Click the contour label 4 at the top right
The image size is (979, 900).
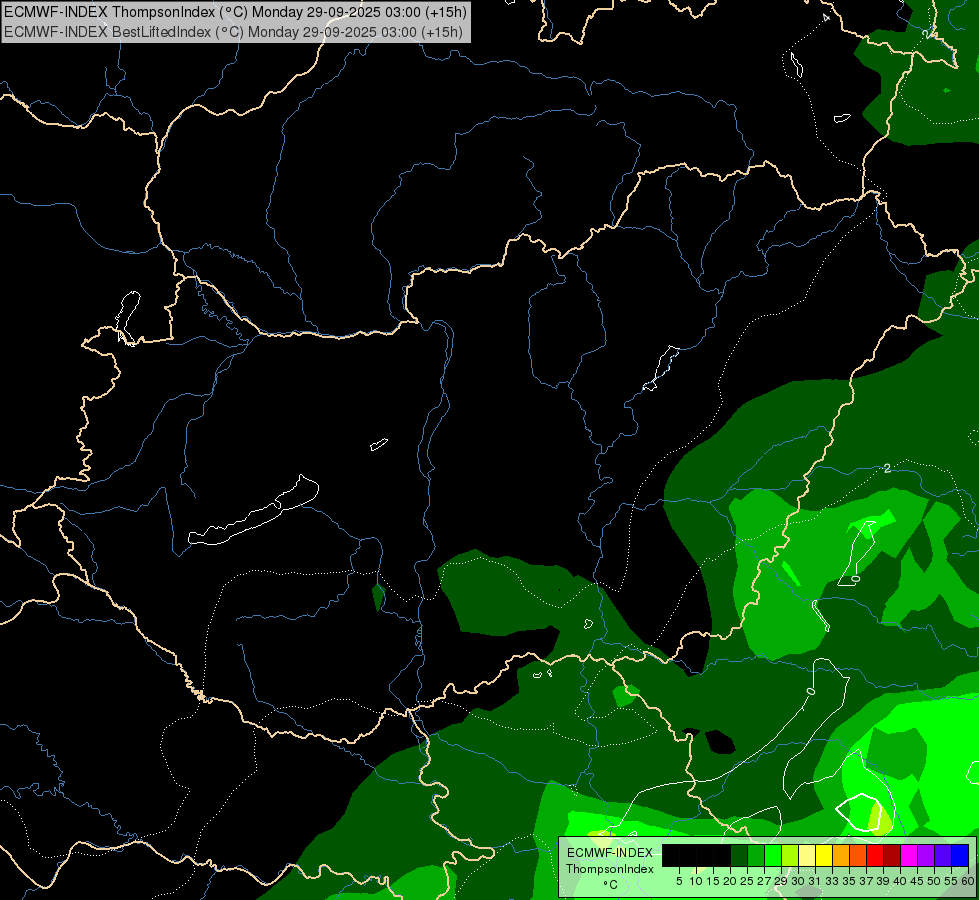click(826, 18)
